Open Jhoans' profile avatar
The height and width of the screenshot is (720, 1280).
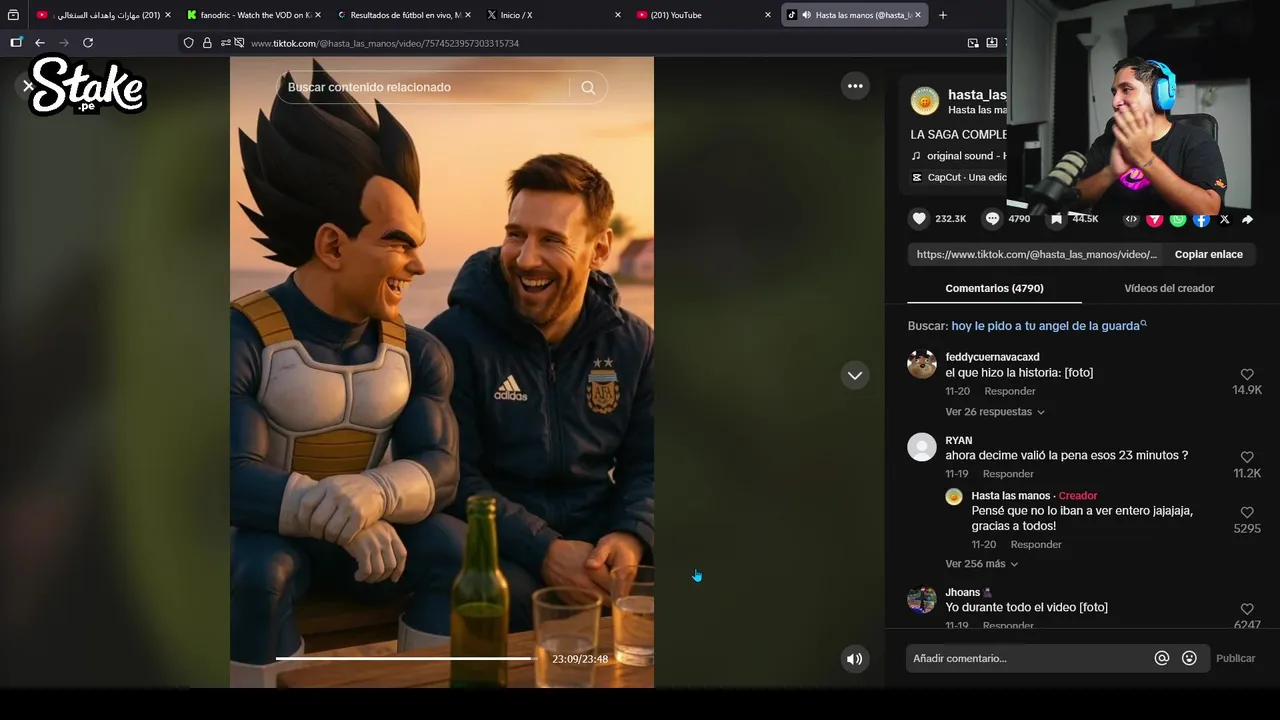922,599
